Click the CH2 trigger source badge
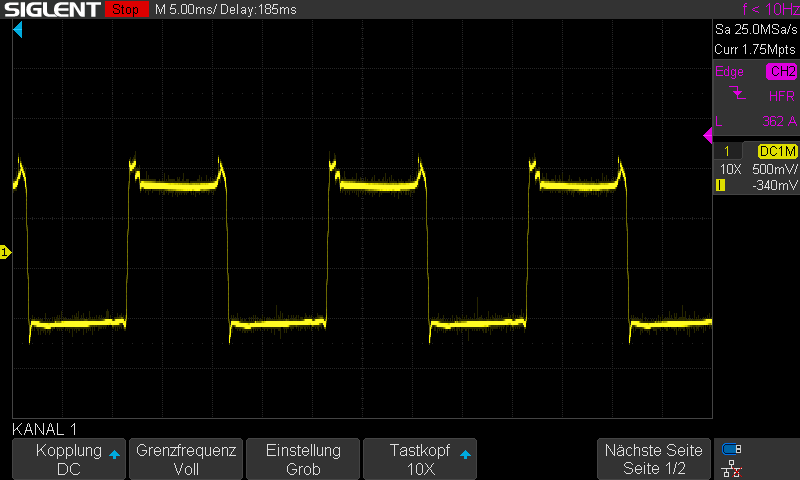 (782, 71)
